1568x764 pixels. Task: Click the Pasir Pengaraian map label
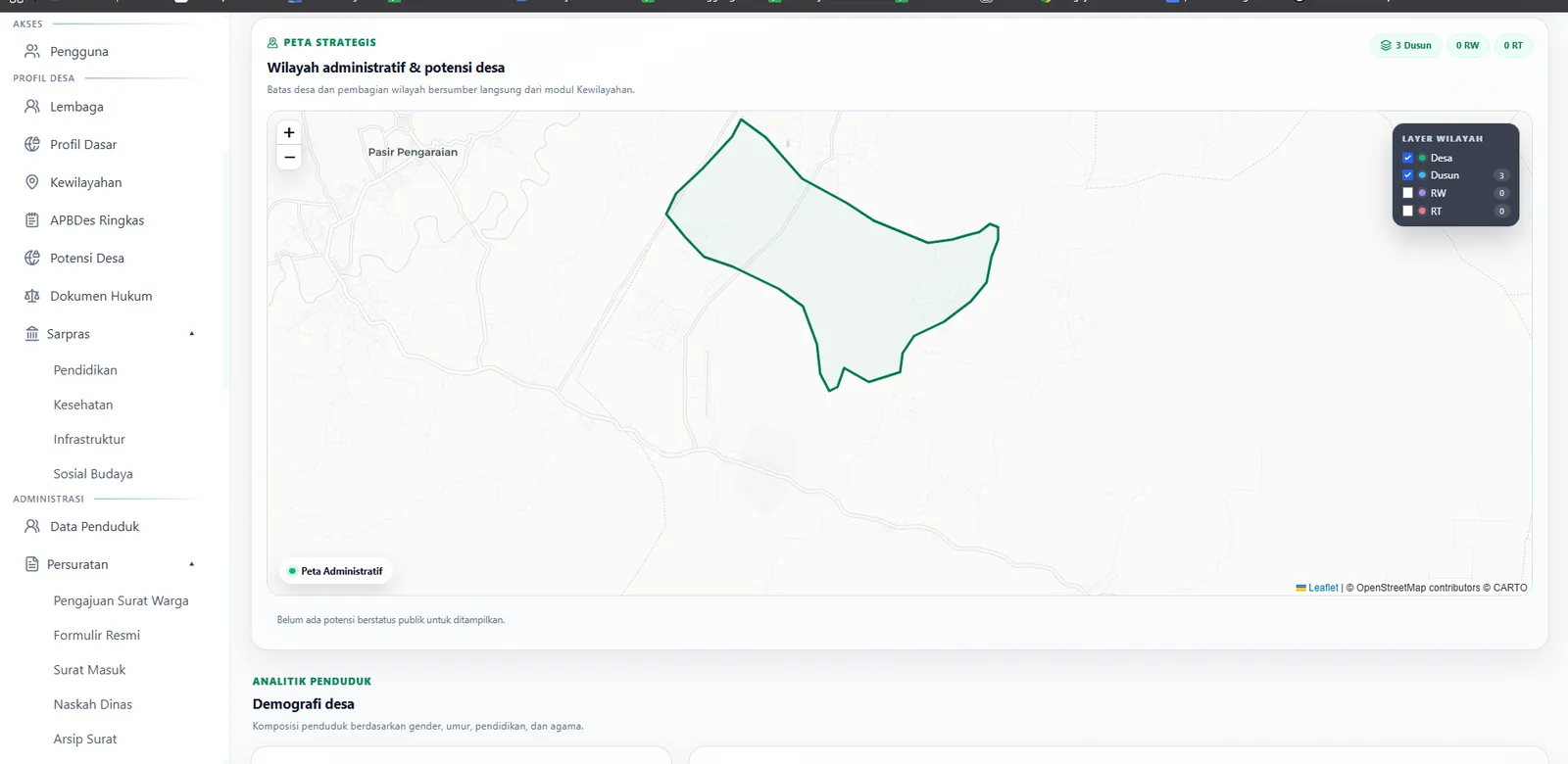pos(413,152)
